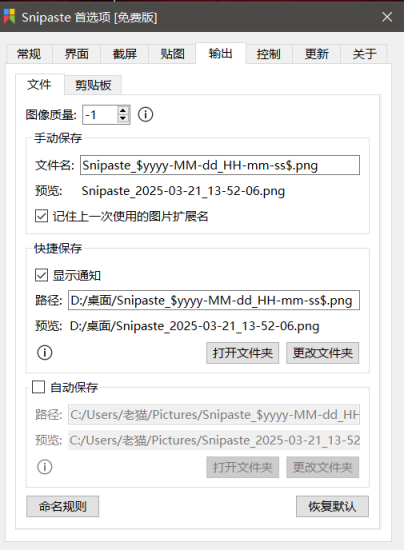
Task: Go to the 截屏 tab
Action: pos(124,54)
